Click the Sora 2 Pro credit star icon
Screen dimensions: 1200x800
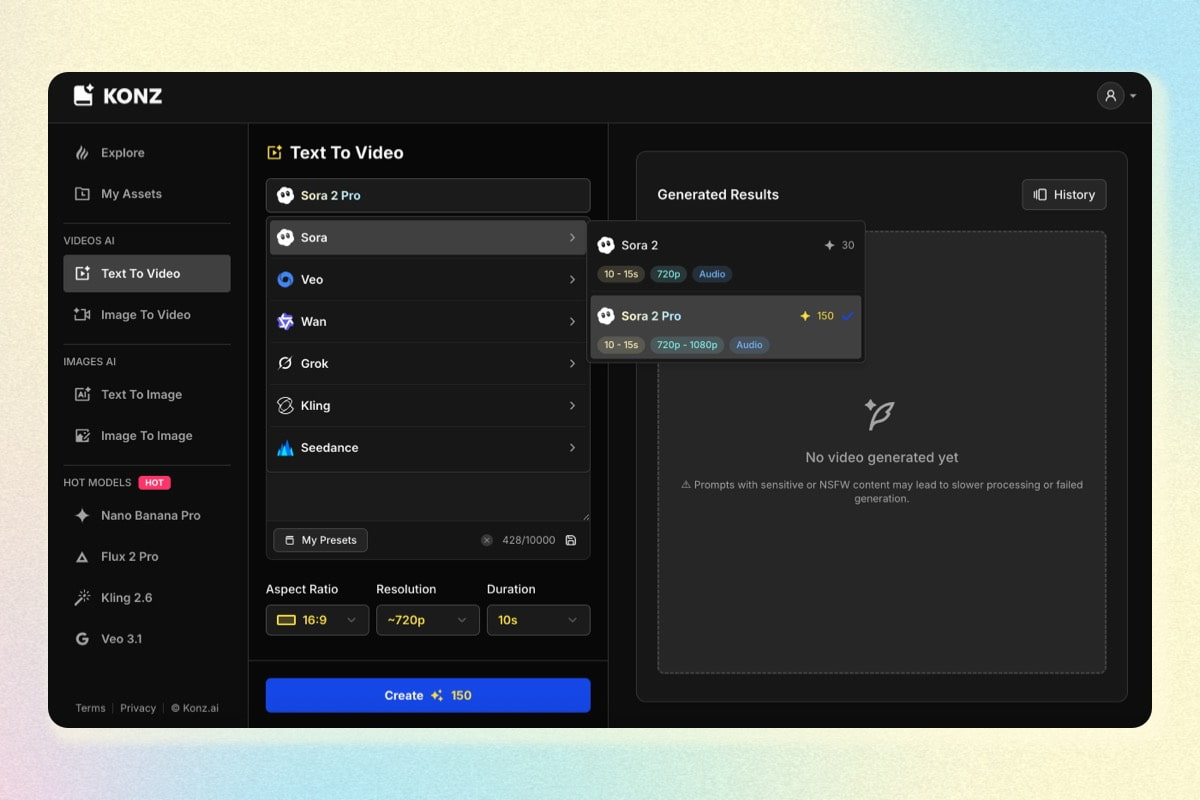[805, 316]
